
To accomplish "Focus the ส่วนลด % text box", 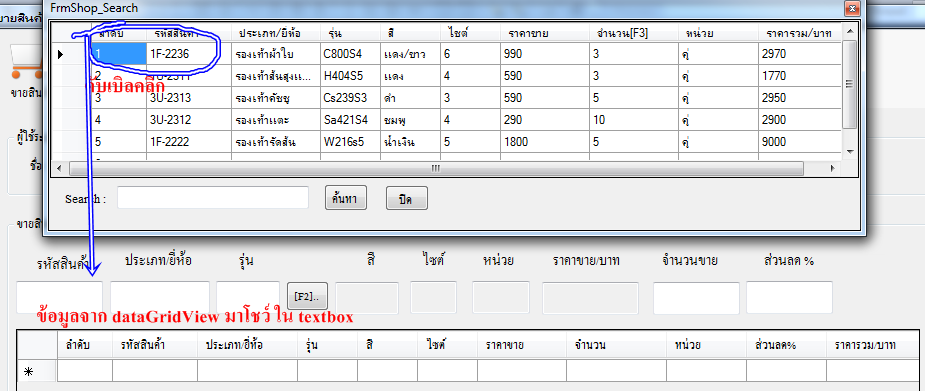I will (789, 297).
